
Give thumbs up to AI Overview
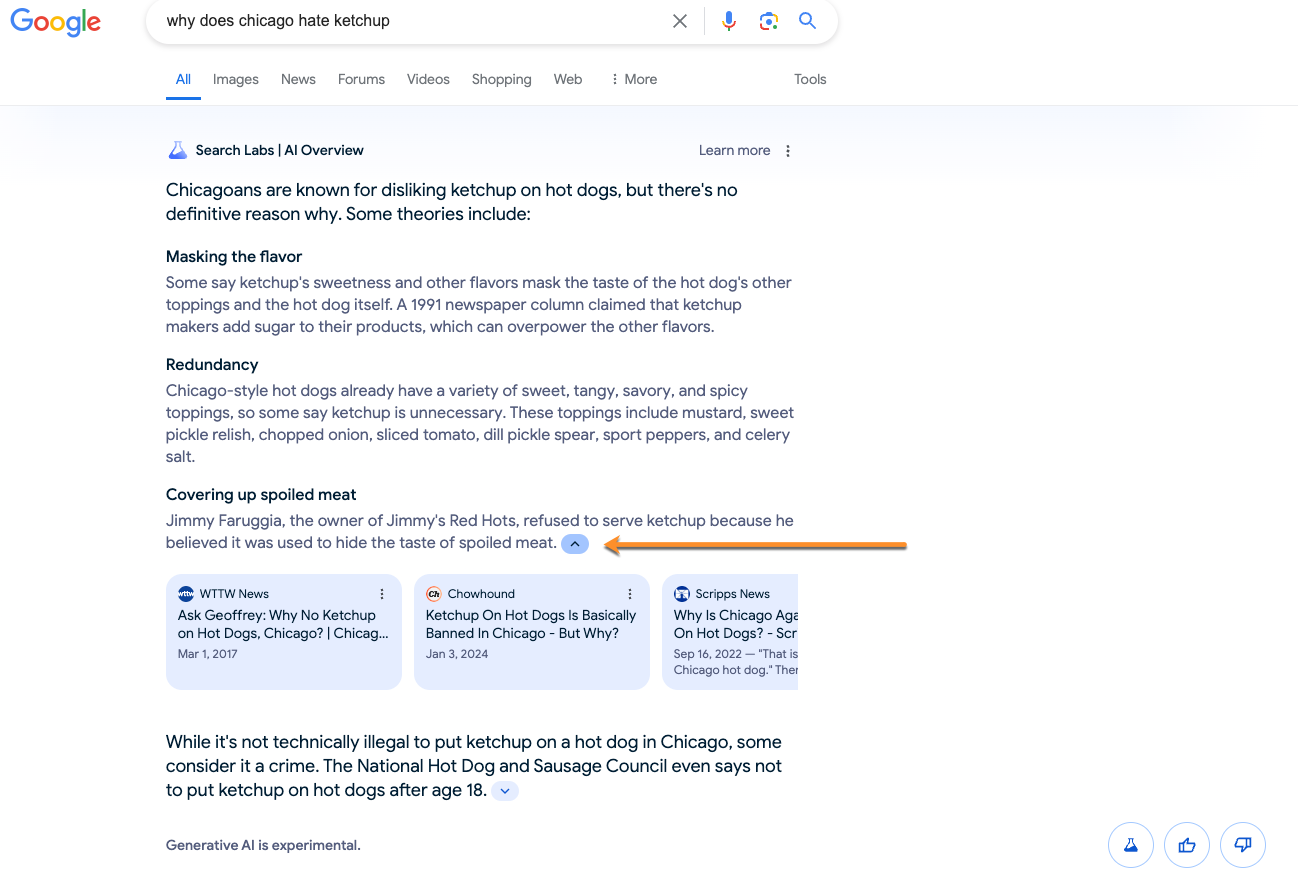click(x=1187, y=846)
